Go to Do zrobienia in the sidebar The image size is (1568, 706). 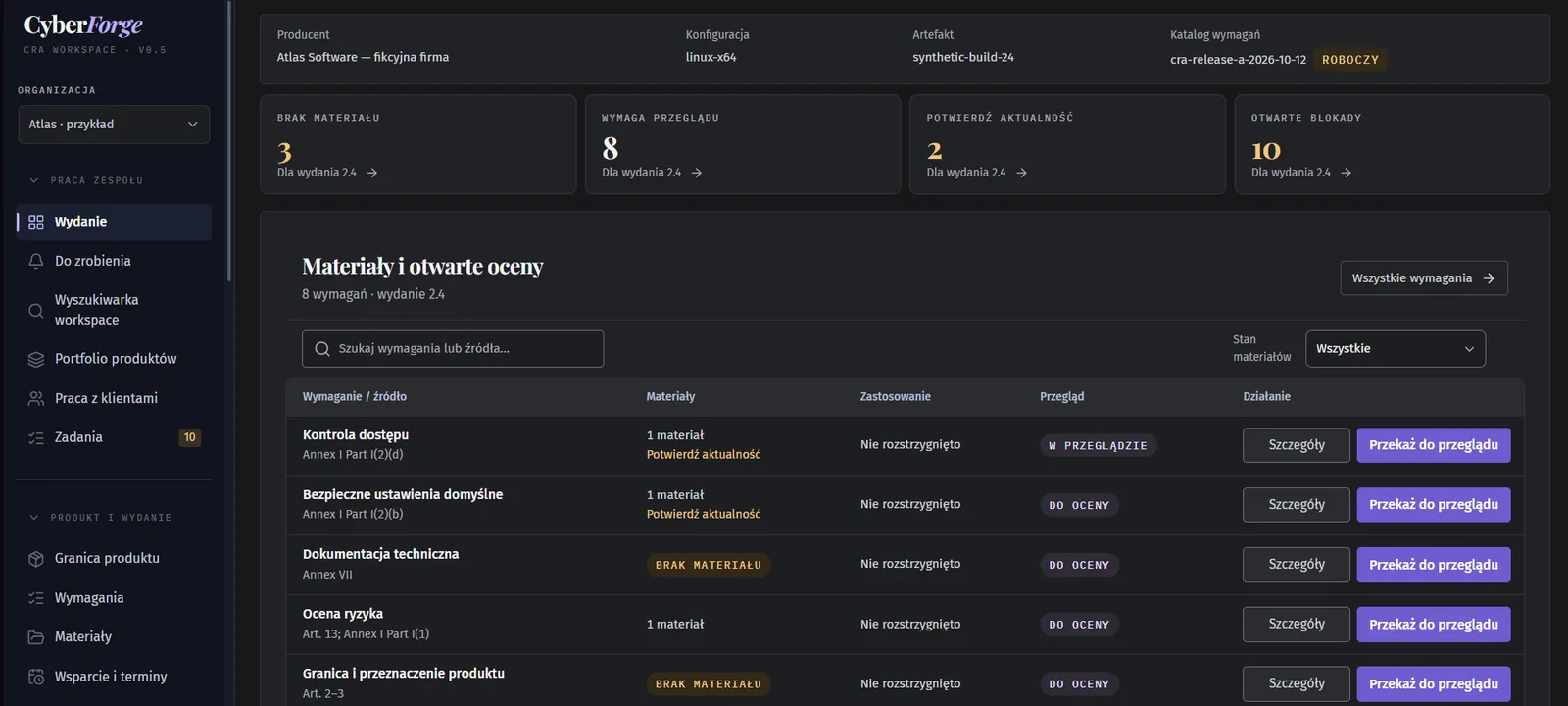click(114, 261)
